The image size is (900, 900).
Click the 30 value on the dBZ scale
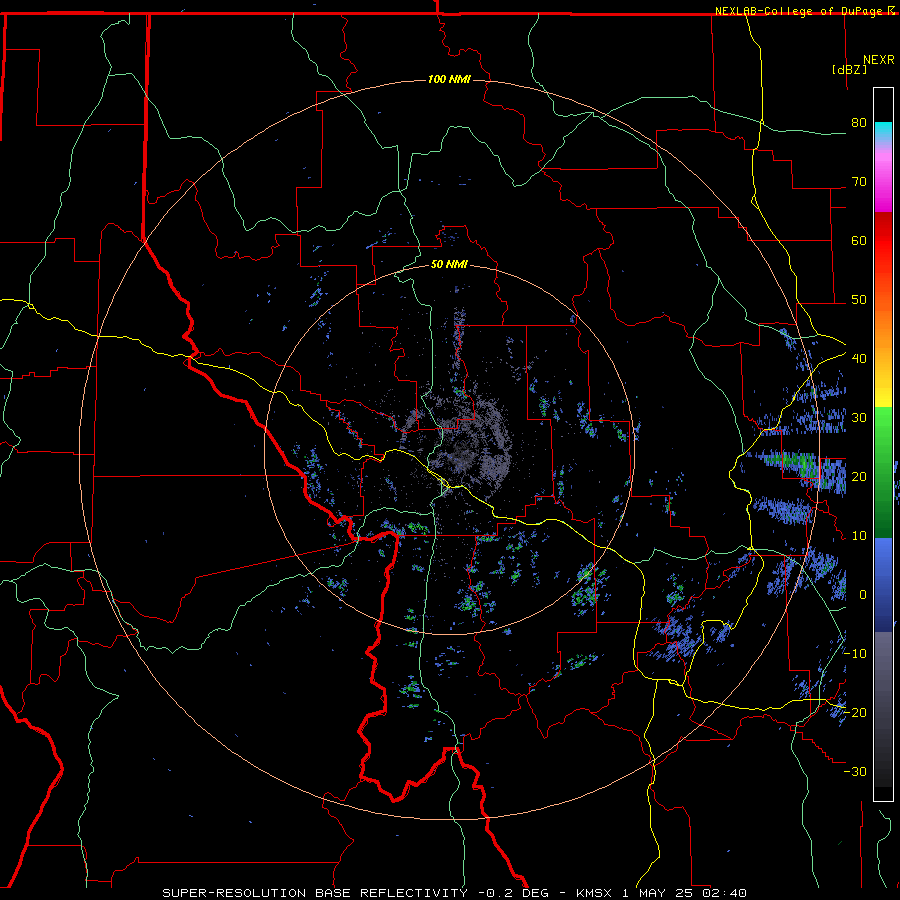coord(859,418)
